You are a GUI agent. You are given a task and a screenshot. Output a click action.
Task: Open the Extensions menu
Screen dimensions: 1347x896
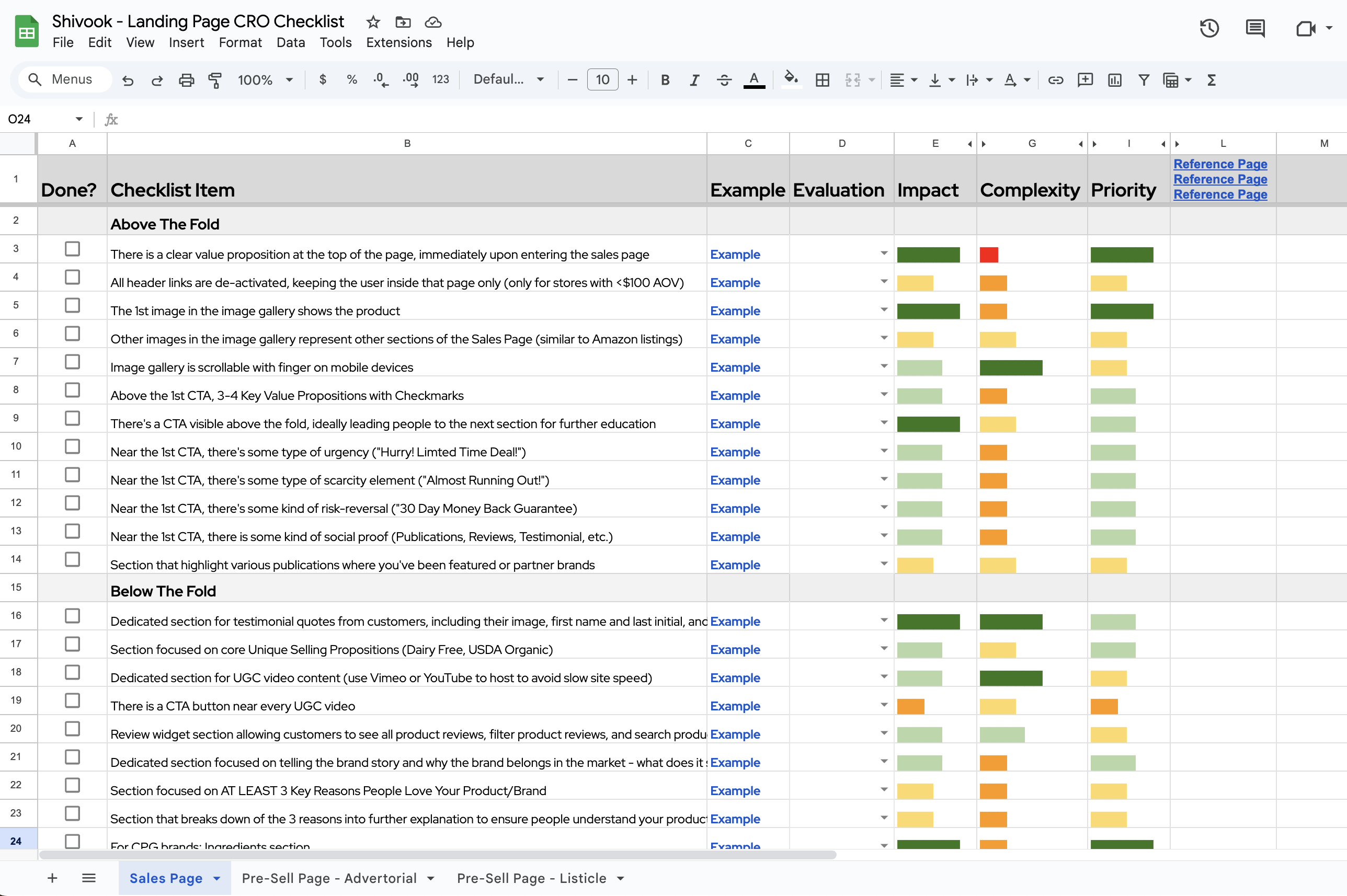pyautogui.click(x=398, y=42)
